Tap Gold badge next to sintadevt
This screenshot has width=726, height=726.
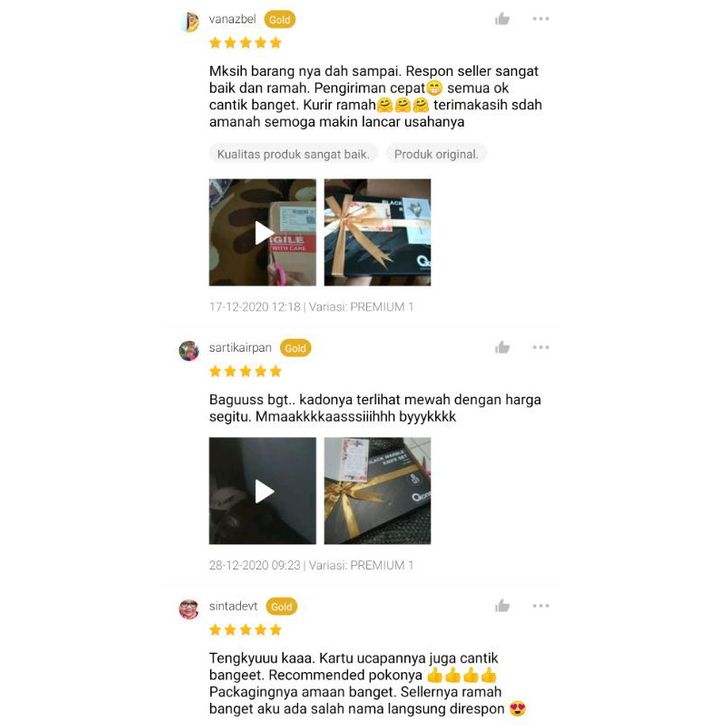[x=282, y=607]
